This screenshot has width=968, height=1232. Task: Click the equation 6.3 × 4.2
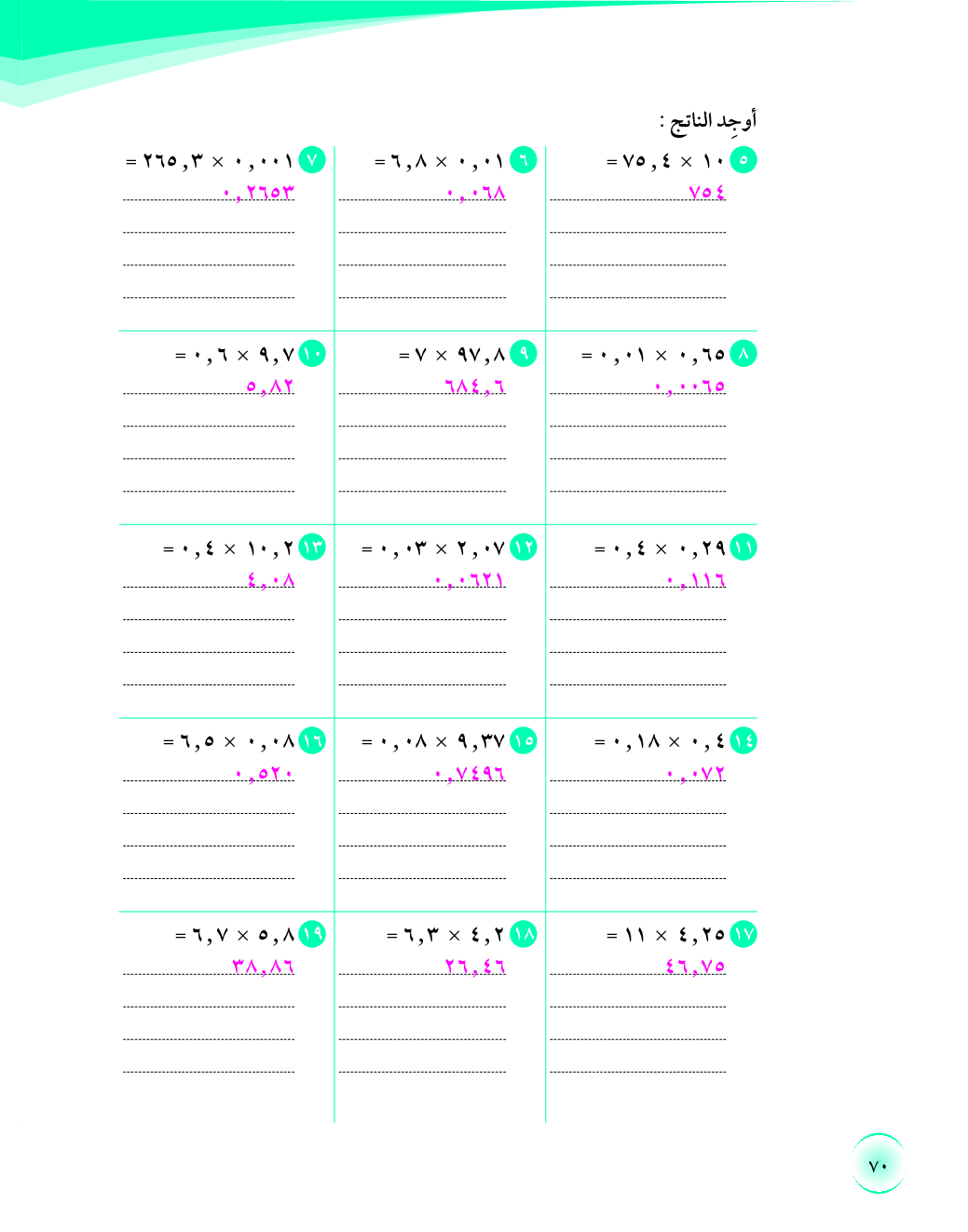445,935
